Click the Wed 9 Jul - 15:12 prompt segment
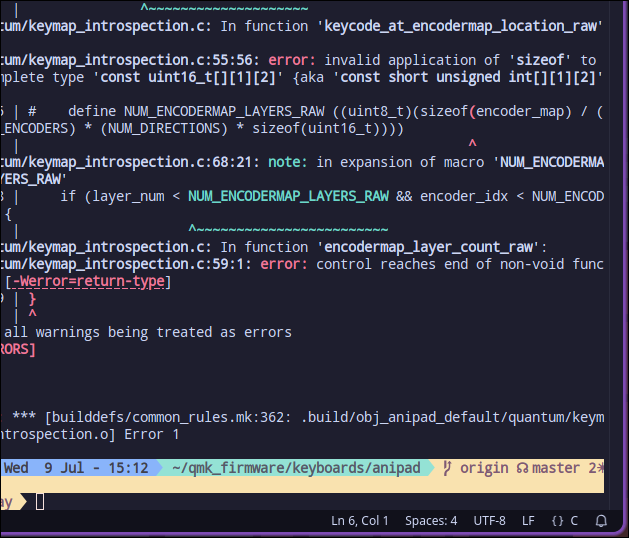This screenshot has width=629, height=538. coord(76,468)
